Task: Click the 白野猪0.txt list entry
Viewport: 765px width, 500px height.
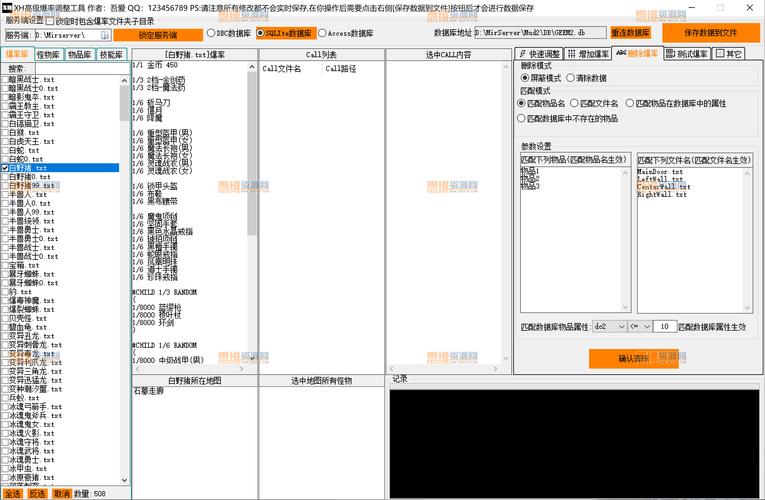Action: point(30,177)
